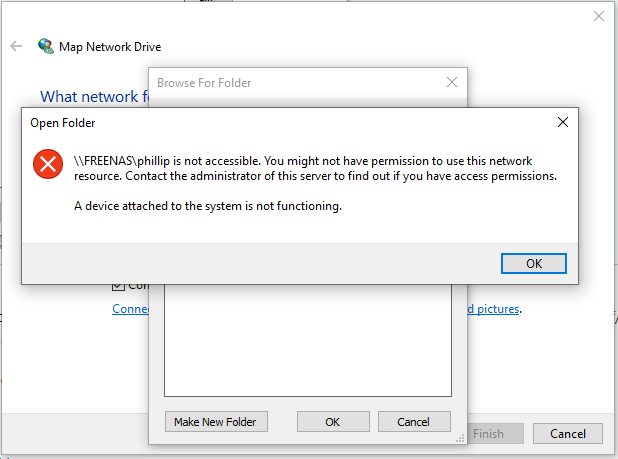
Task: Go back using the wizard's back arrow
Action: pos(16,46)
